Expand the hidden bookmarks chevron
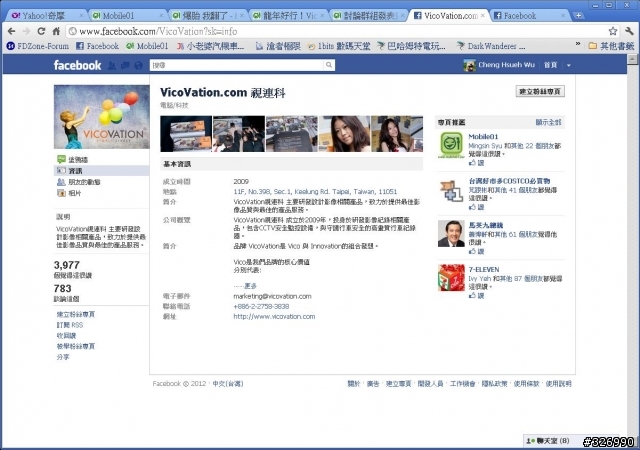Screen dimensions: 640x450 point(578,44)
